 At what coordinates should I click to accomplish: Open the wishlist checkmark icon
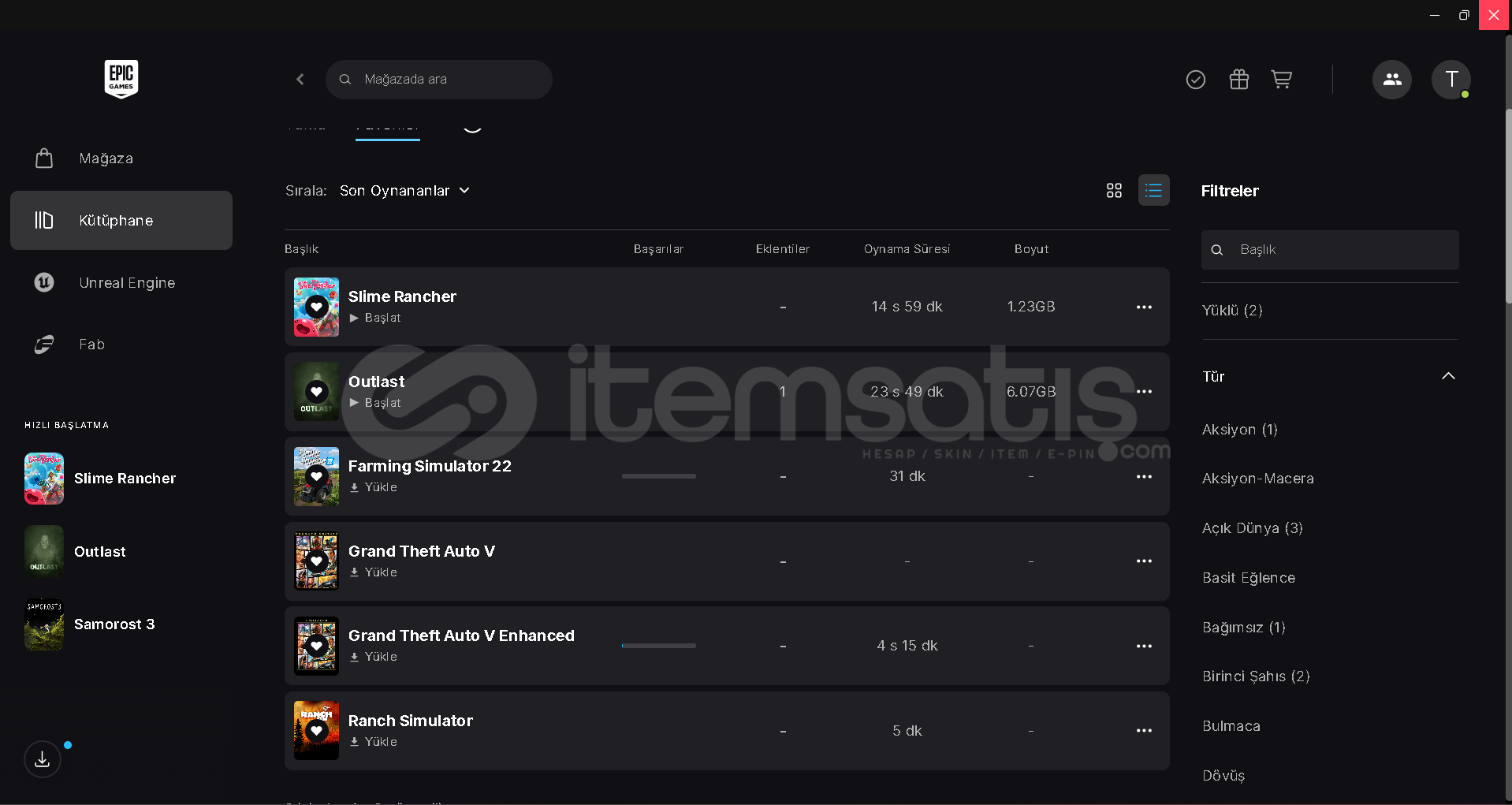tap(1196, 80)
